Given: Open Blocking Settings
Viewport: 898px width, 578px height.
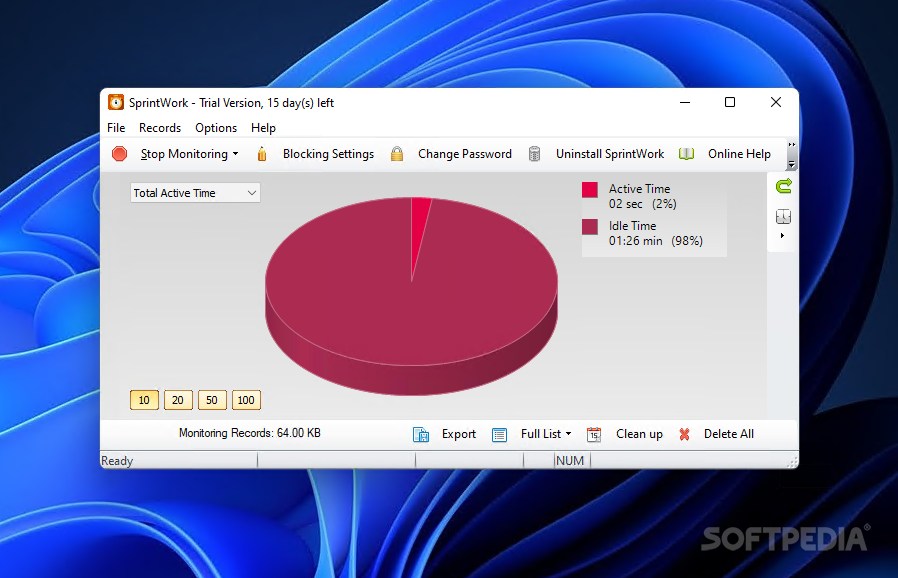Looking at the screenshot, I should (x=328, y=154).
